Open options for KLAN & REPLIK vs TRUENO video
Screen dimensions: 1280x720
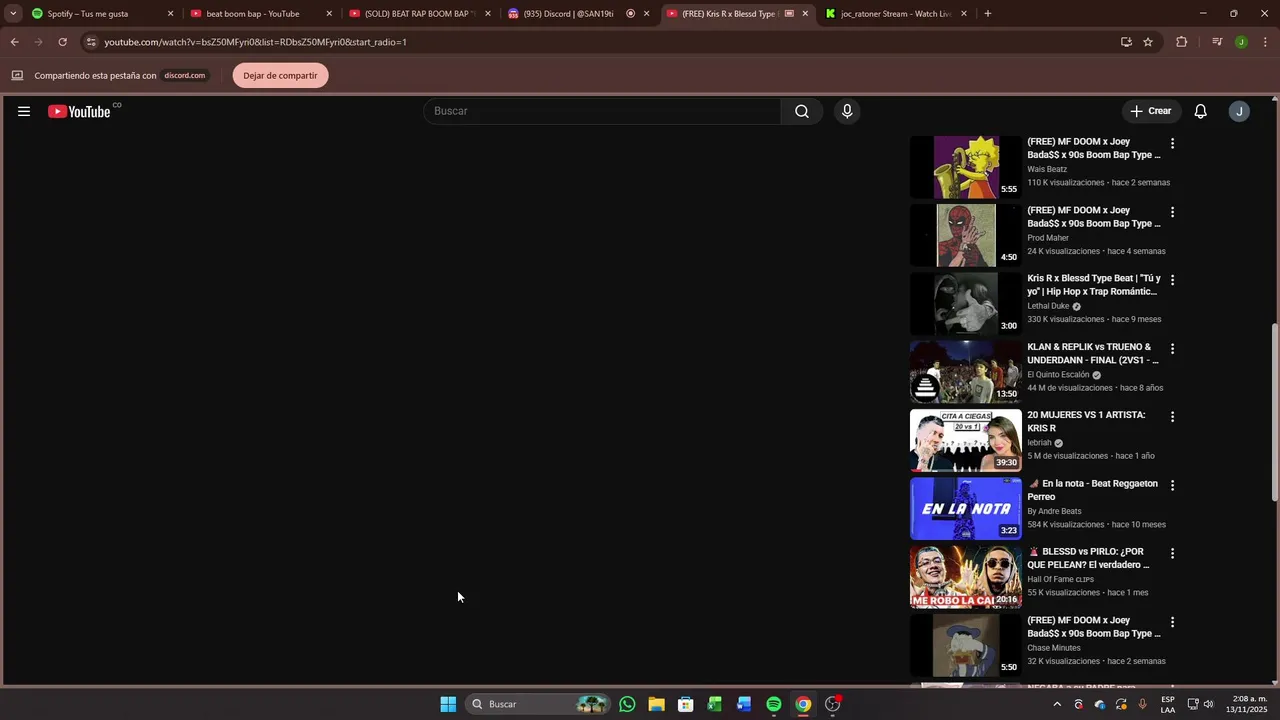[1172, 349]
